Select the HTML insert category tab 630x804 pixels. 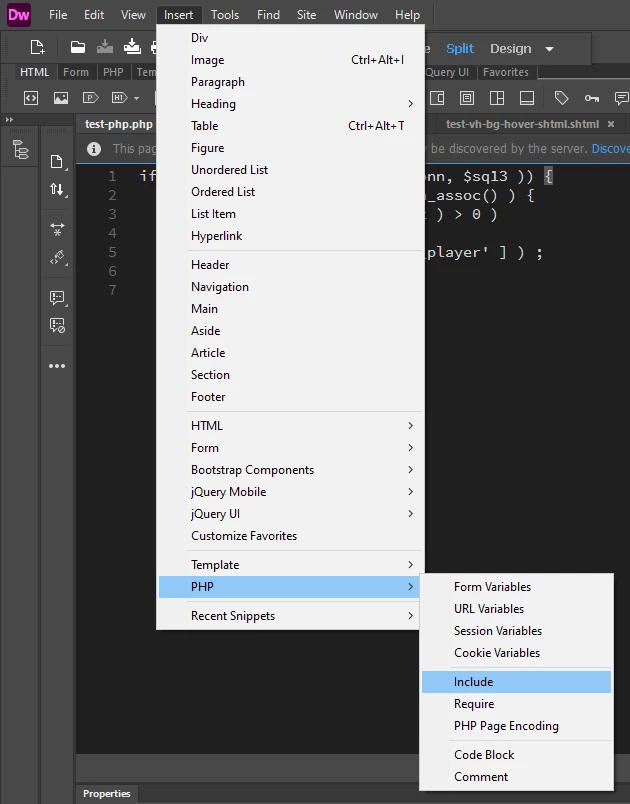34,72
